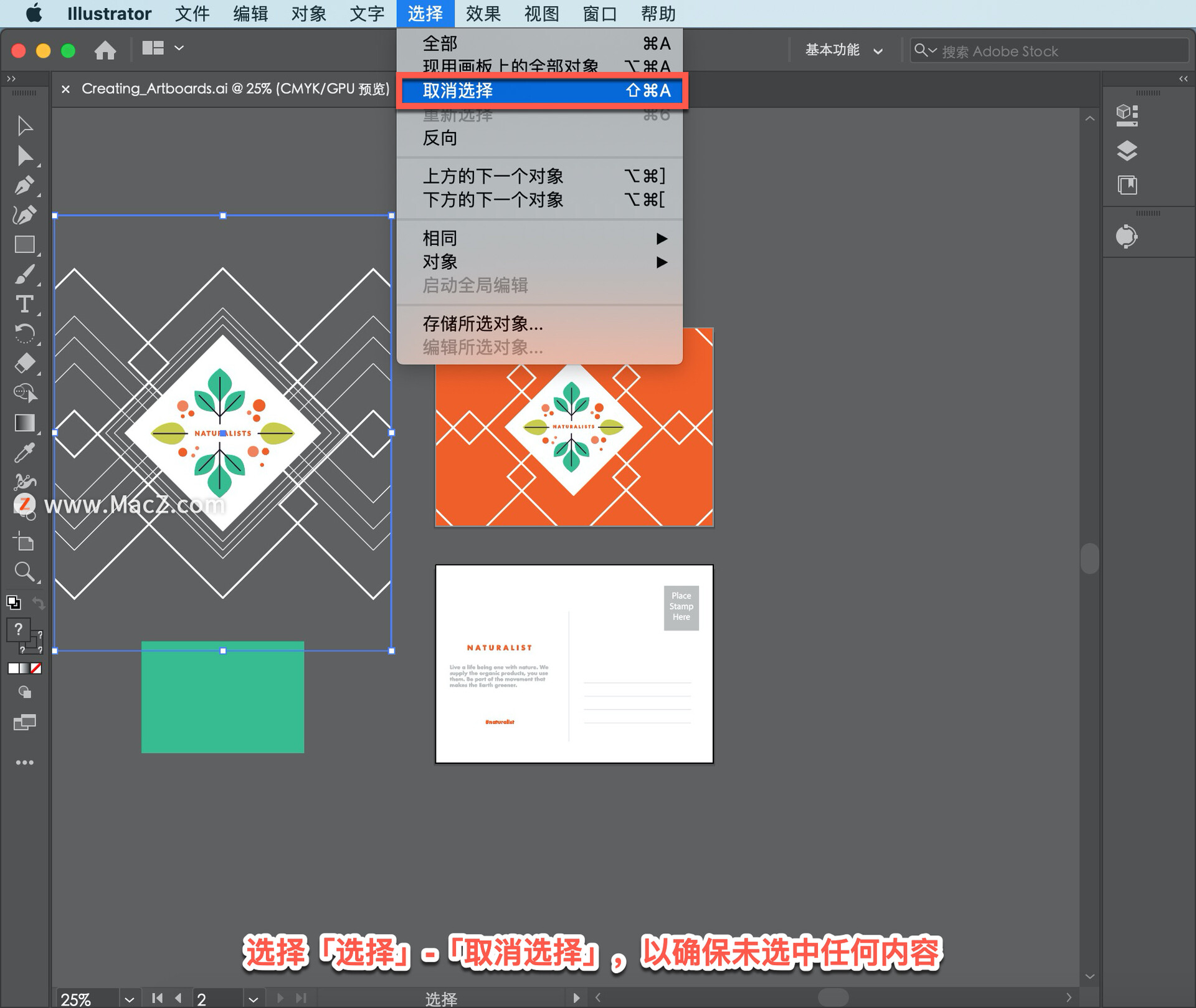Open the Illustrator app menu
This screenshot has width=1196, height=1008.
pos(109,13)
